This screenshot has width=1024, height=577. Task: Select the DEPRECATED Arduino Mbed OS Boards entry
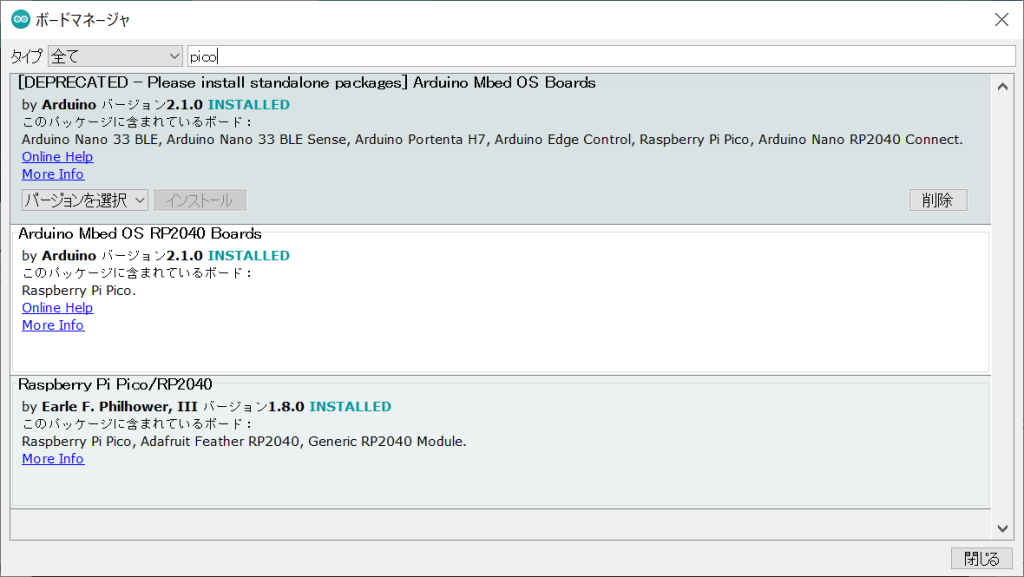600,120
